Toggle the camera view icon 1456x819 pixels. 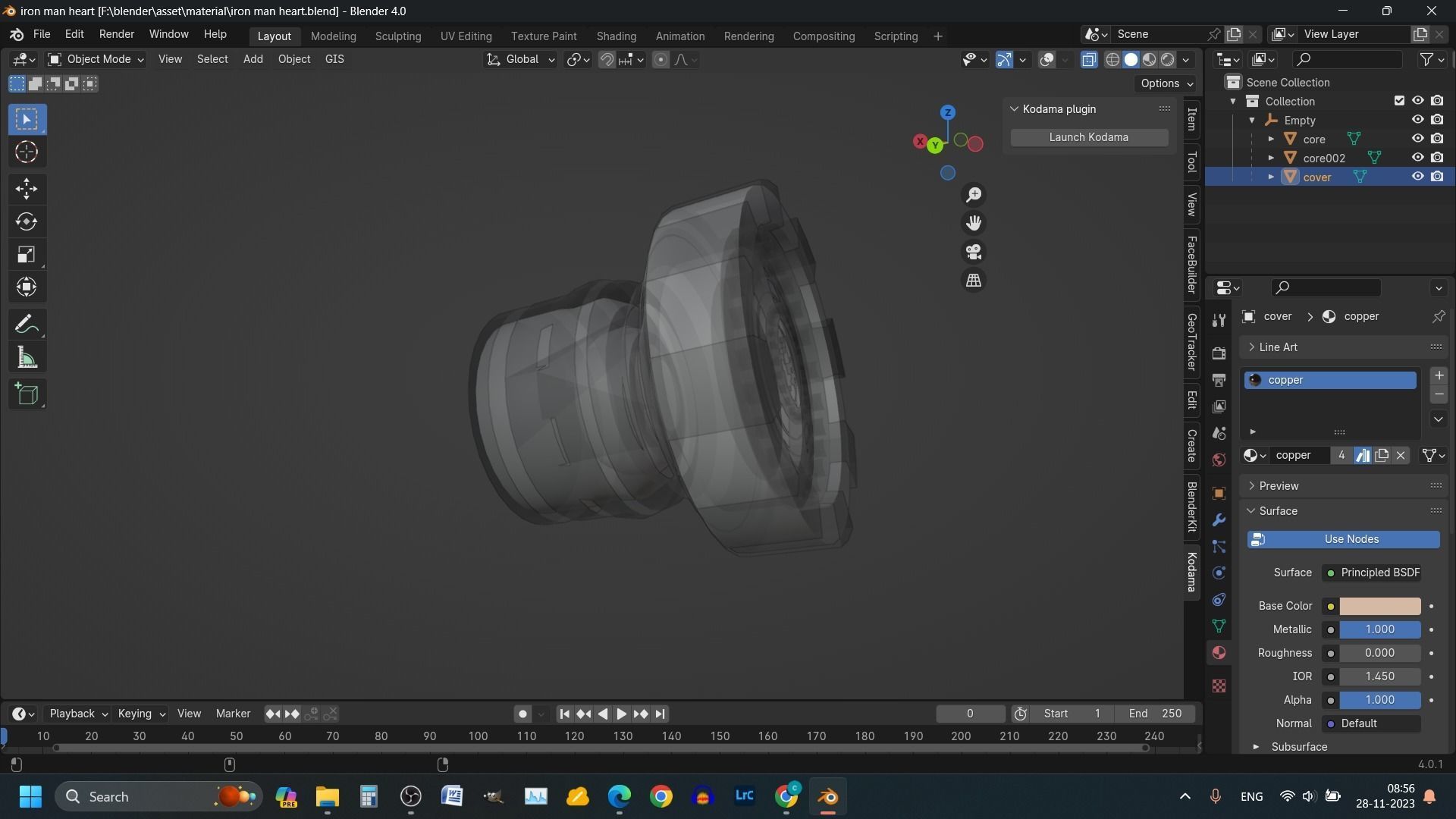(x=974, y=252)
